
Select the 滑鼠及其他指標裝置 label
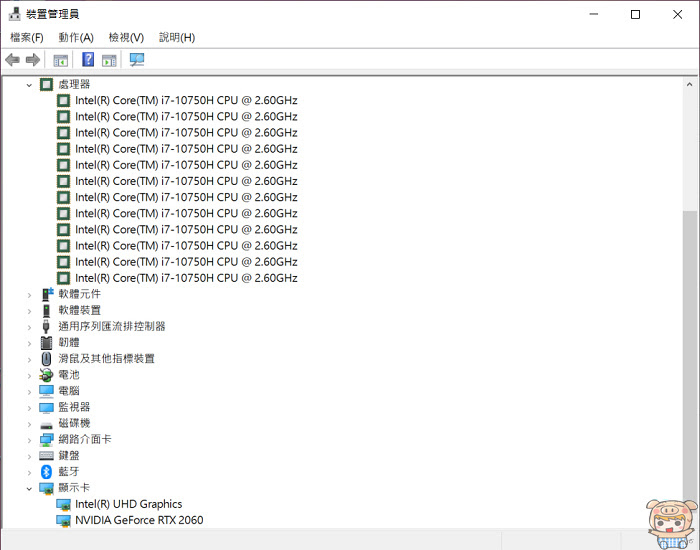(x=106, y=358)
